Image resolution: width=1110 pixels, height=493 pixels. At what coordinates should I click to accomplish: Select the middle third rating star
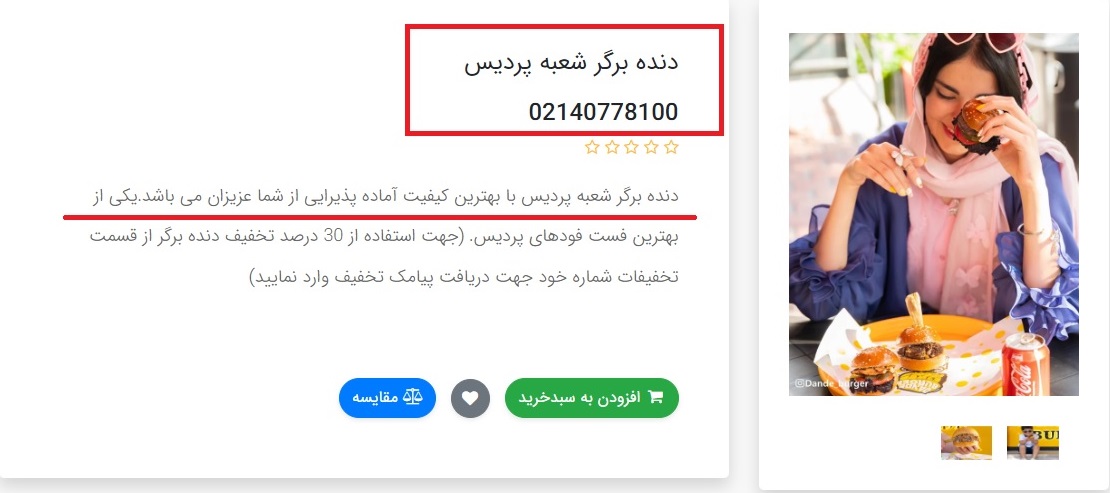pos(632,147)
